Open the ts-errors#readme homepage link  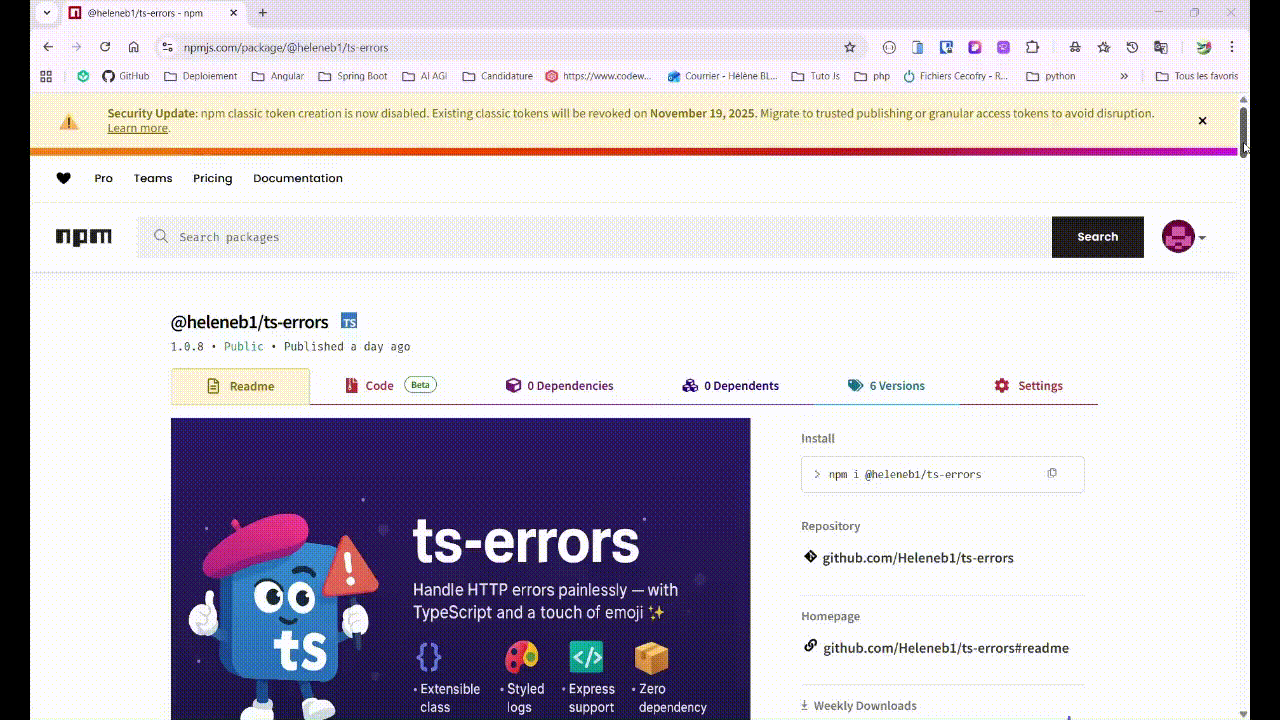(x=946, y=648)
